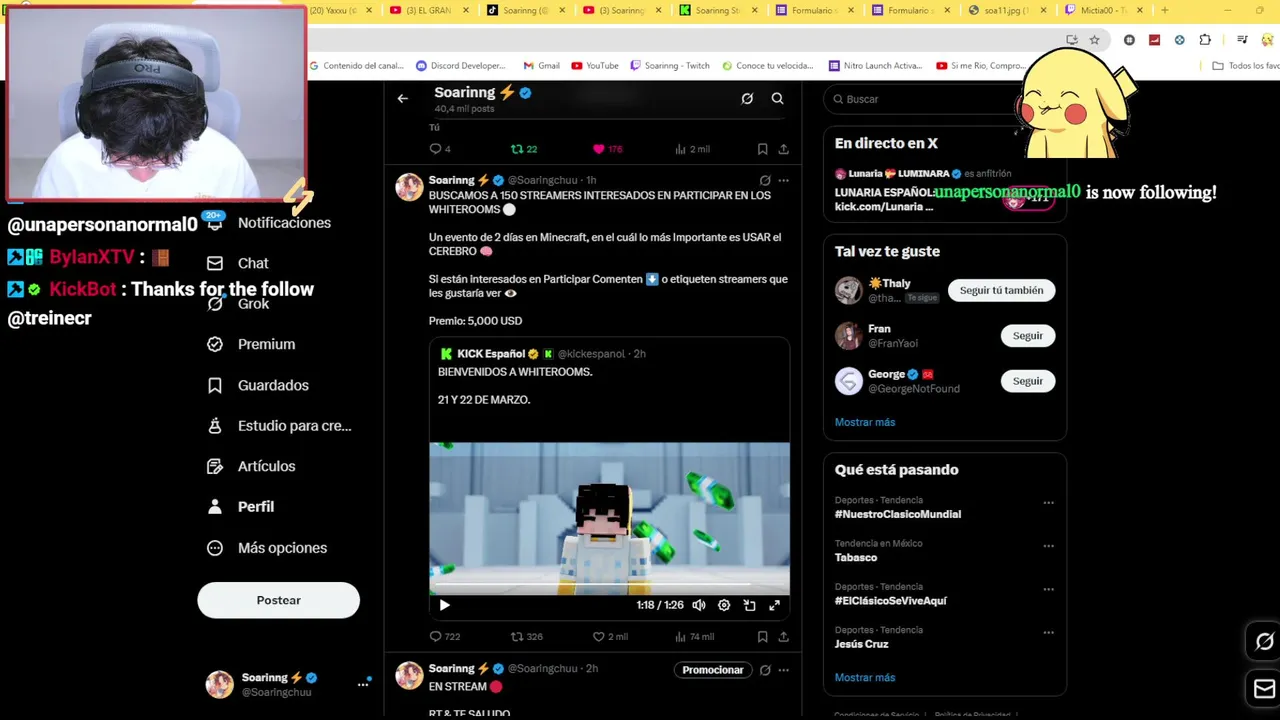Enable picture-in-picture on the video

[749, 605]
